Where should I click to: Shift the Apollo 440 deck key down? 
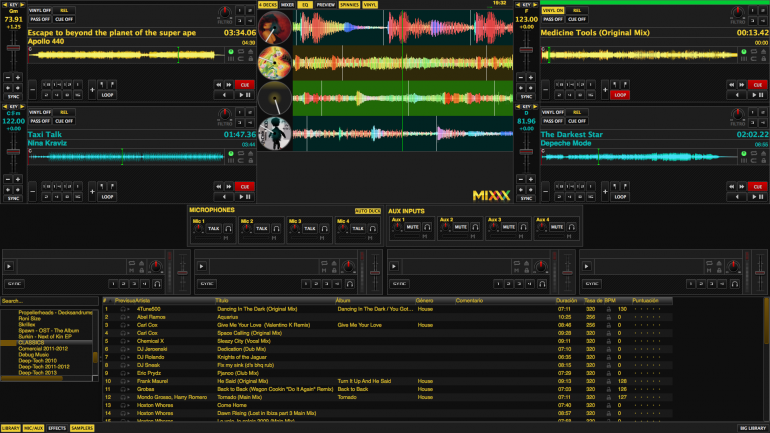pos(5,5)
